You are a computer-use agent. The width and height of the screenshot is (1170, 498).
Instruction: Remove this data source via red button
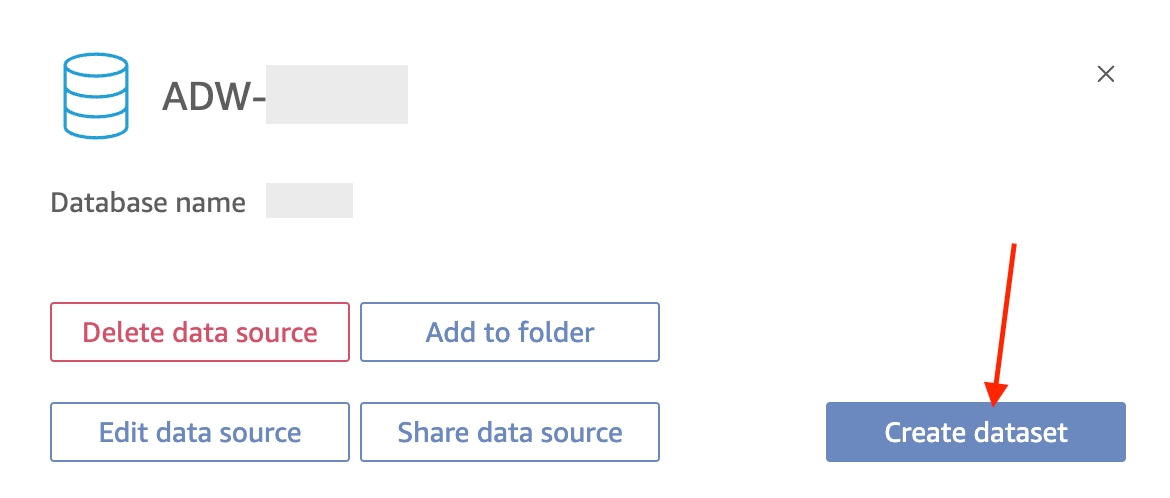(x=200, y=332)
